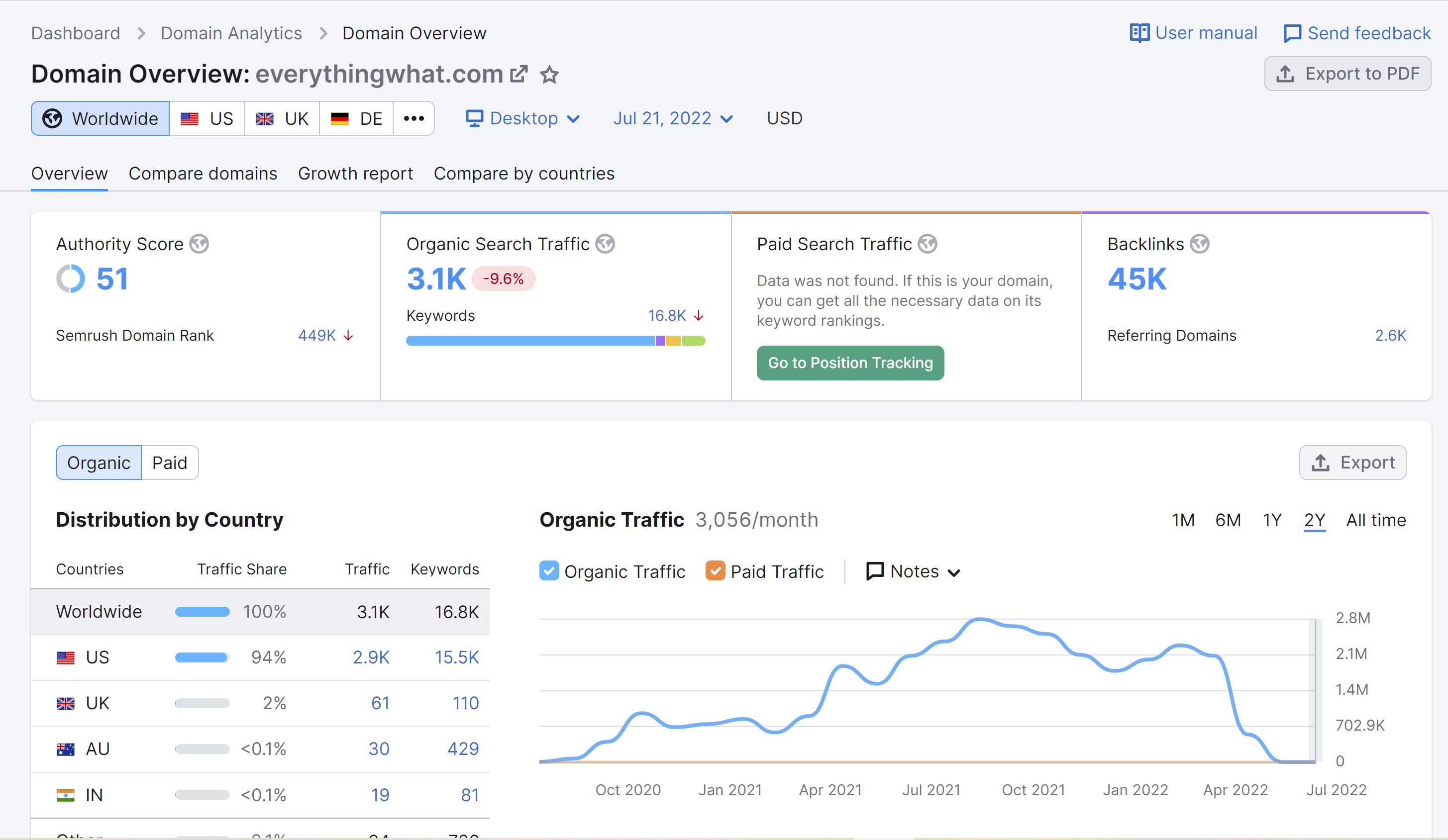
Task: Click the IN traffic value 19
Action: (x=380, y=795)
